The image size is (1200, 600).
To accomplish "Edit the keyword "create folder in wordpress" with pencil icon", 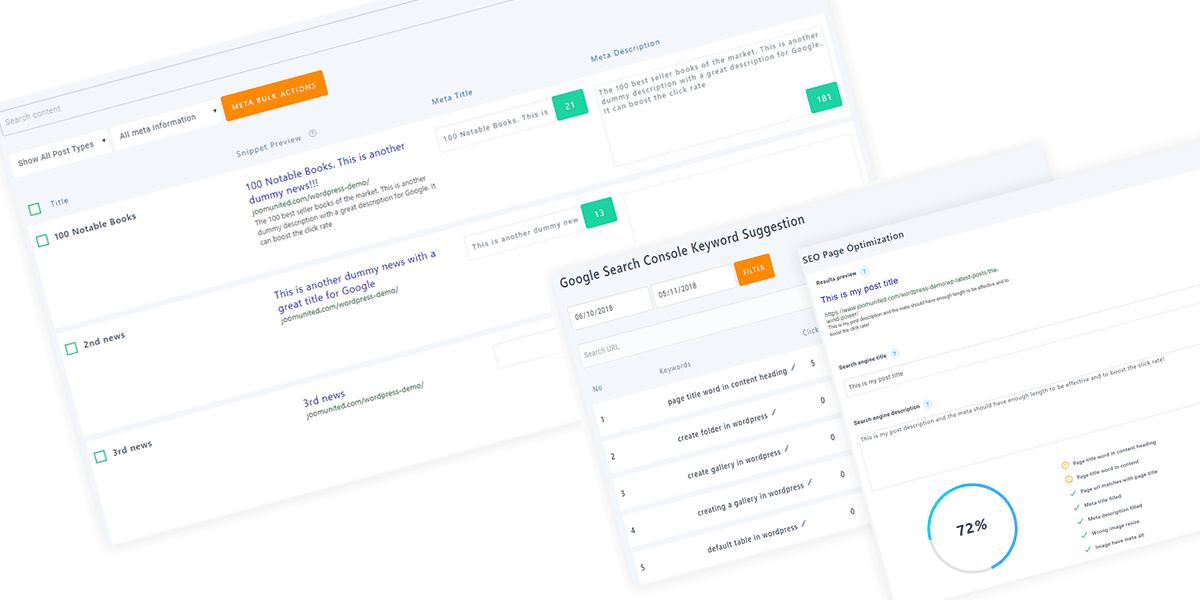I will point(773,414).
